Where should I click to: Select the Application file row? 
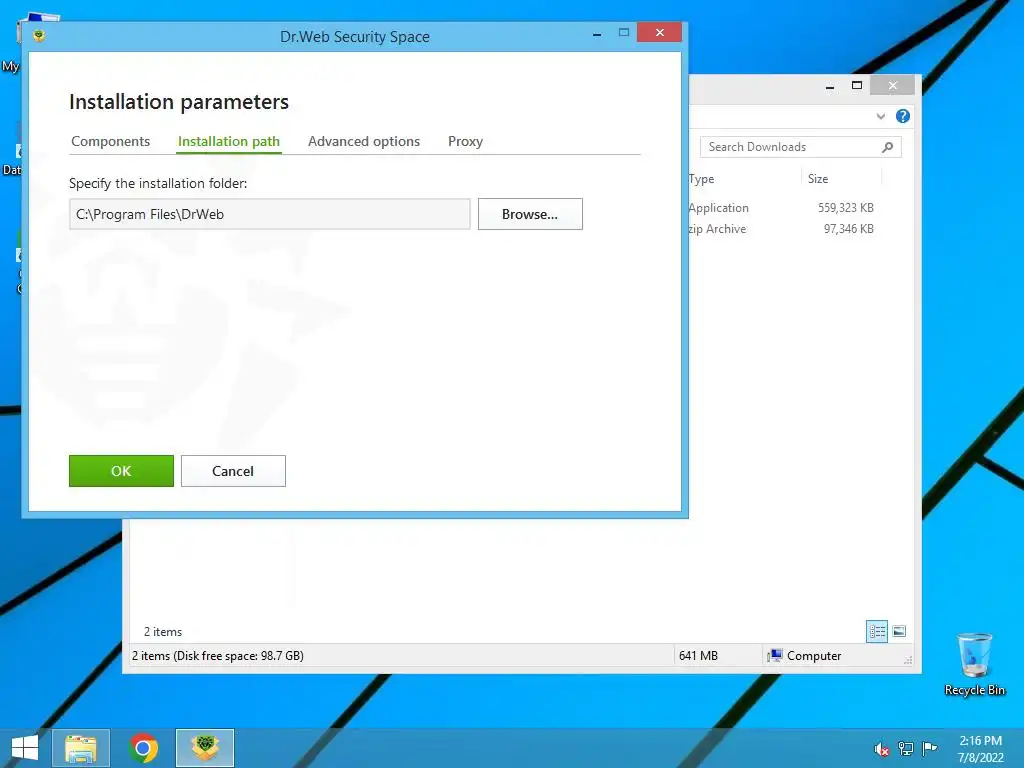(x=781, y=208)
